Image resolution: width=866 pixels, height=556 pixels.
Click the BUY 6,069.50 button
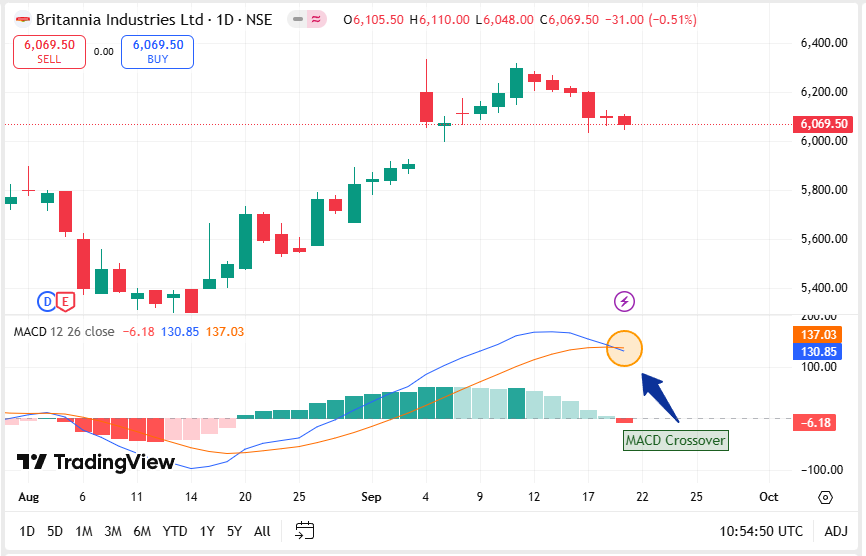[x=157, y=52]
